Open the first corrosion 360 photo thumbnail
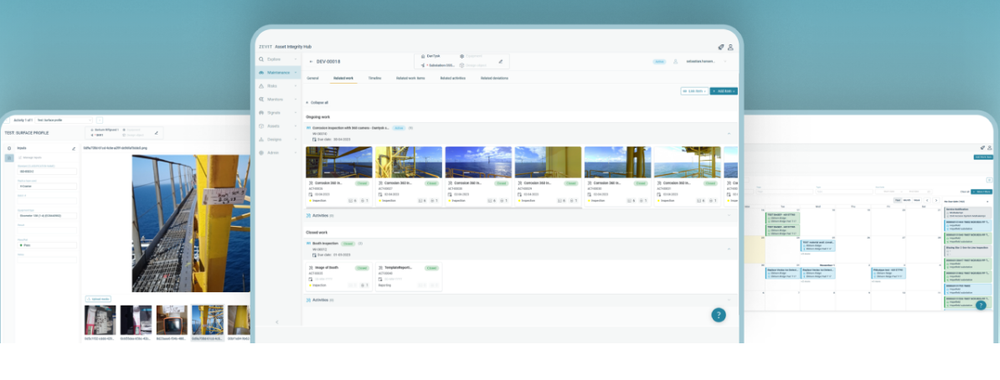1000x380 pixels. click(x=339, y=163)
